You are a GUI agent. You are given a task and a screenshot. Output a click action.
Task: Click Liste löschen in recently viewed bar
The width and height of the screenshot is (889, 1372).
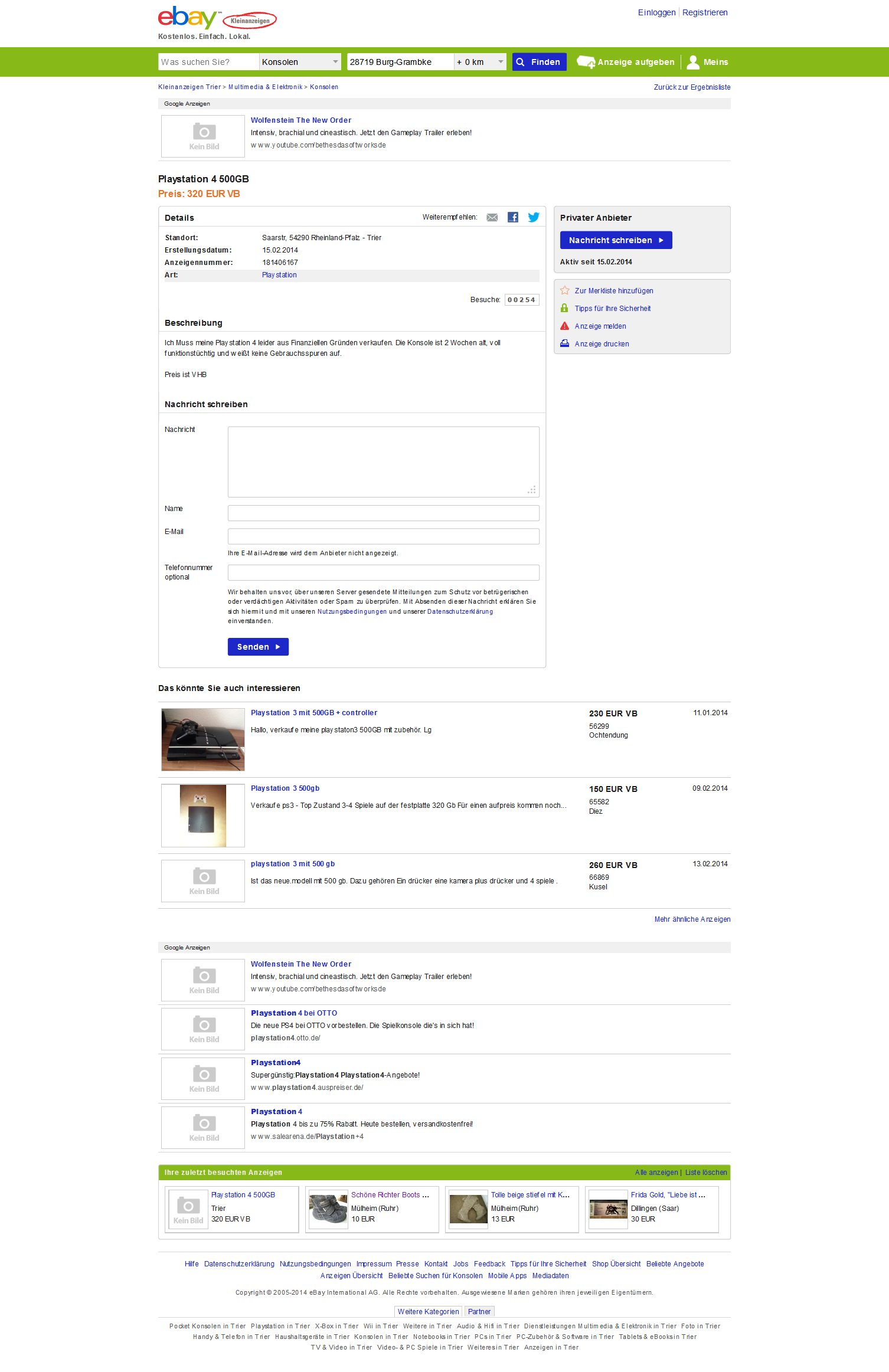coord(706,1173)
